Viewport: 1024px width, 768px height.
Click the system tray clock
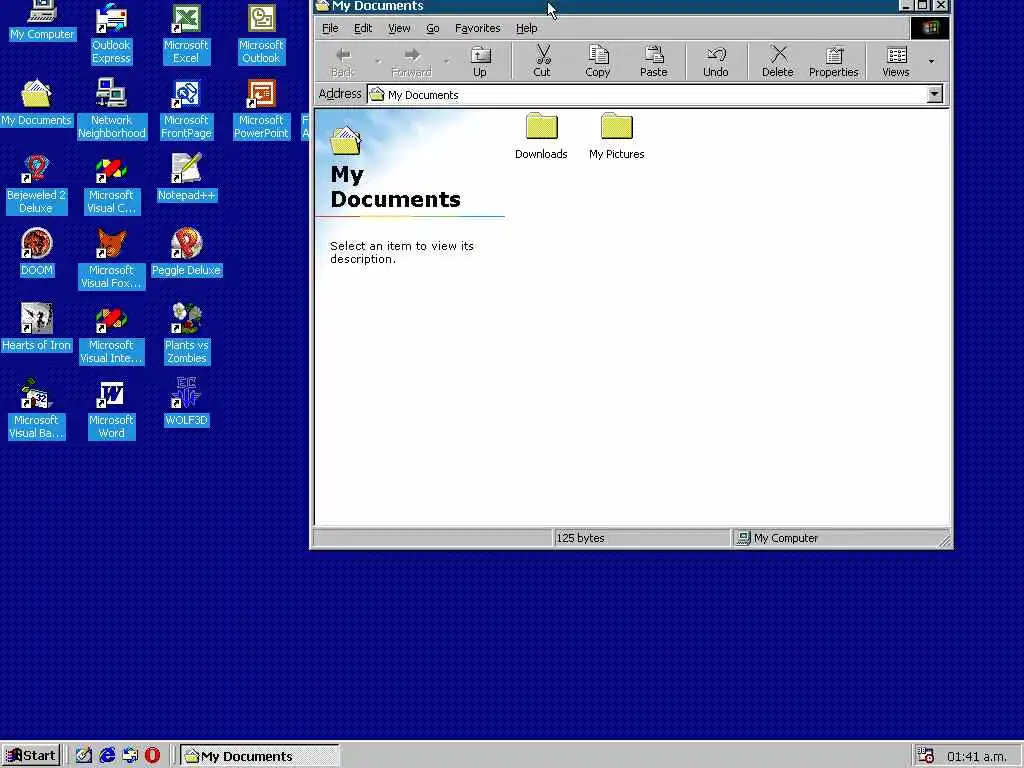[977, 756]
